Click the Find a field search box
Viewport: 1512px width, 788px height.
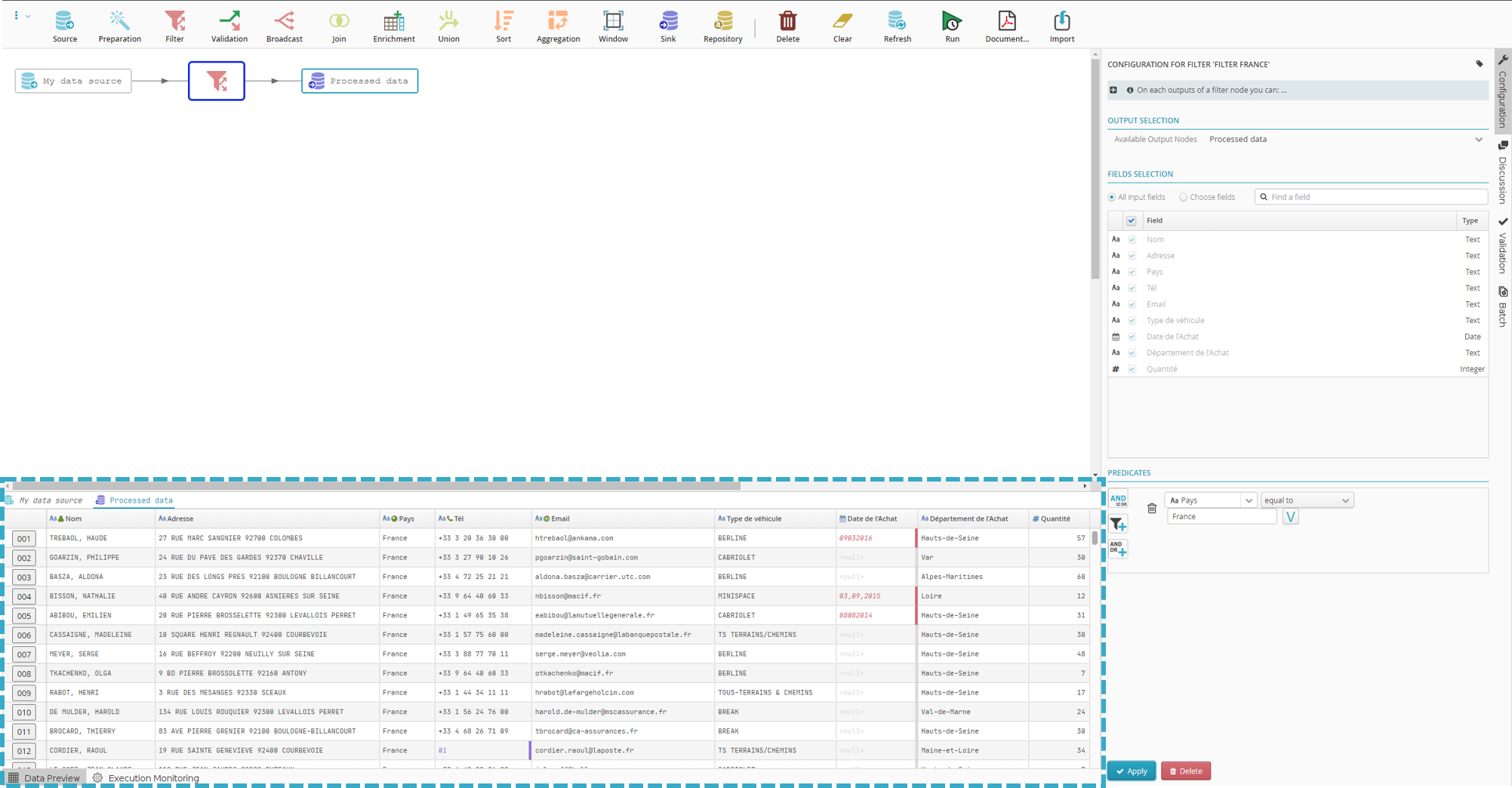(x=1371, y=197)
